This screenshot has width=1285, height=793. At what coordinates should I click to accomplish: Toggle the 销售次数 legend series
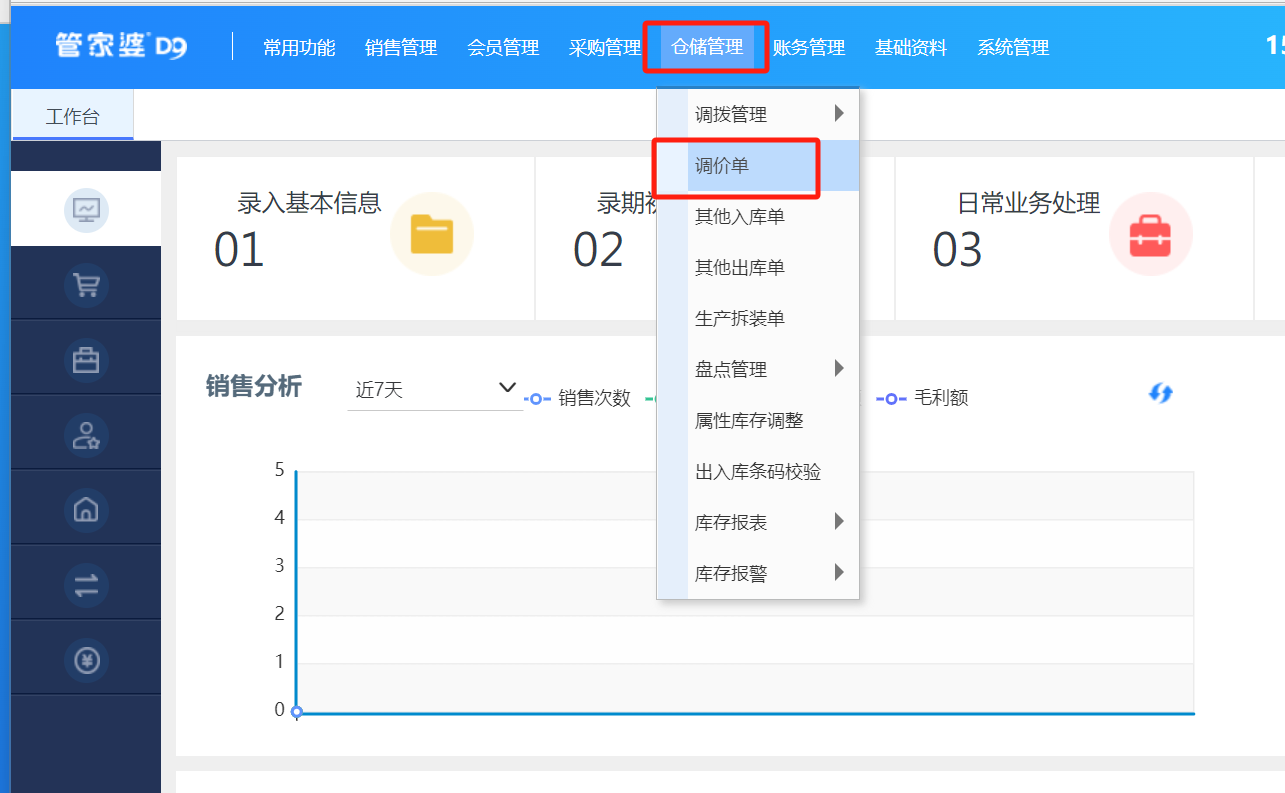[x=579, y=398]
